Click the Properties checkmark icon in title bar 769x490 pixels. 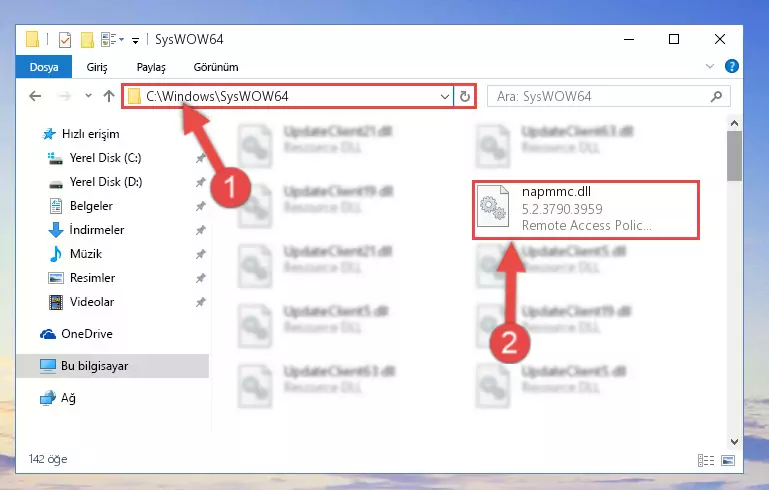[65, 39]
